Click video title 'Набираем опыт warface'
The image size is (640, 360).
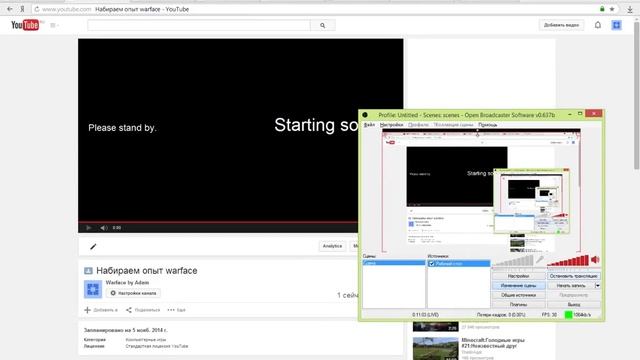pos(147,271)
